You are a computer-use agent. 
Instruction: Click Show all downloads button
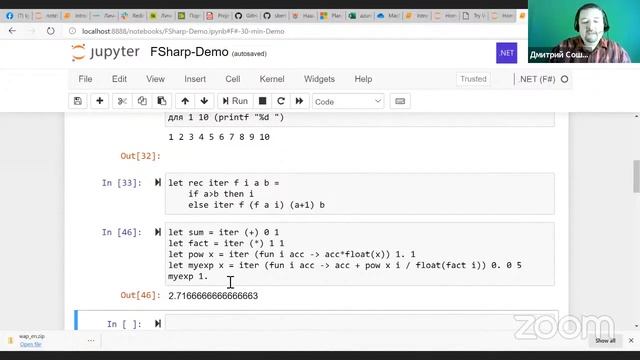(x=605, y=340)
